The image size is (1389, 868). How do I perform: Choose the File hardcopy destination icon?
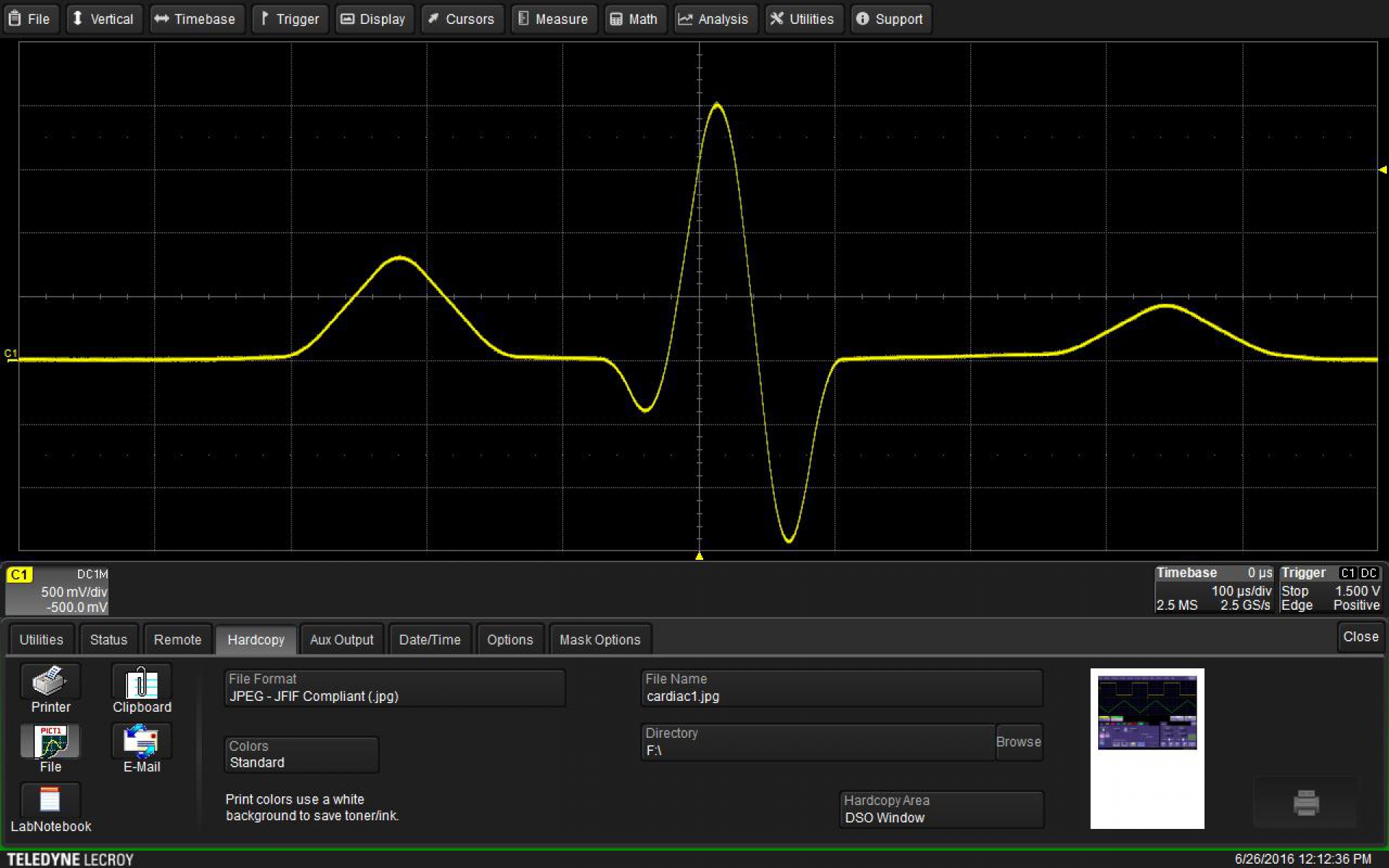coord(50,742)
